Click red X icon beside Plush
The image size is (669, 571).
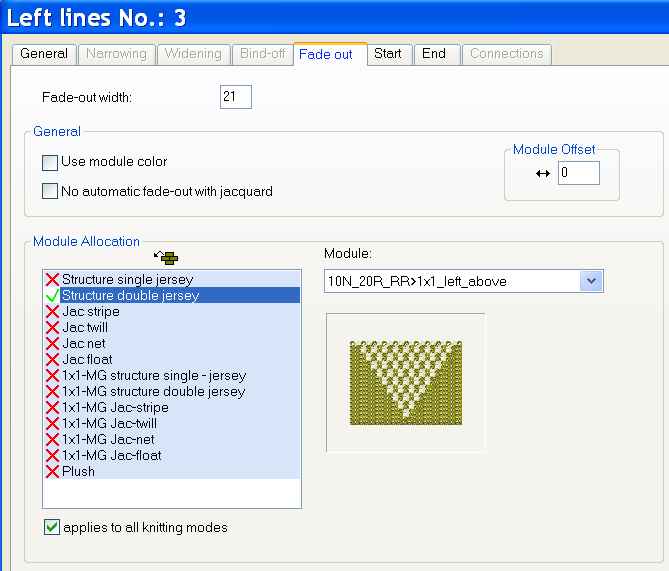coord(51,472)
